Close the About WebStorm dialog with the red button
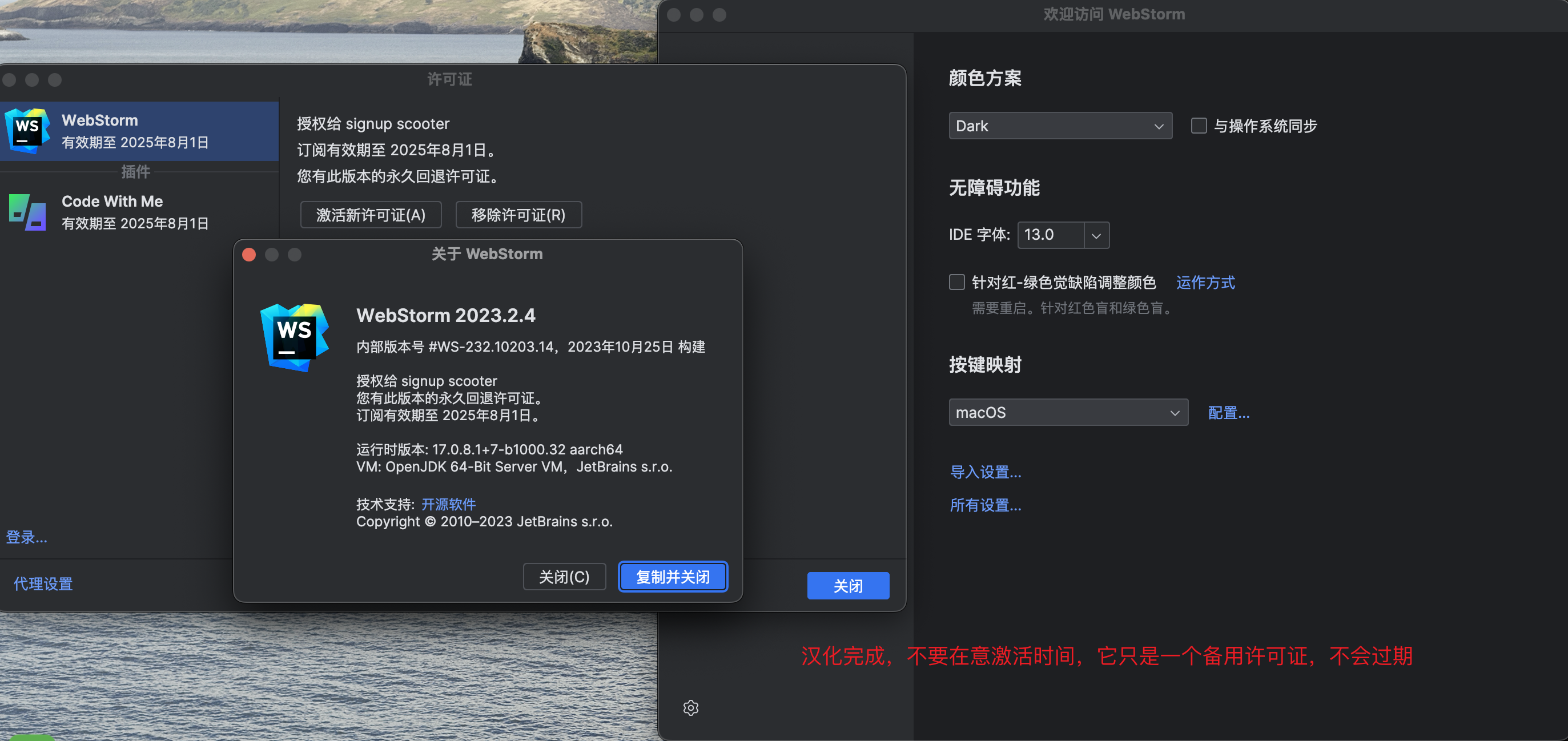The image size is (1568, 741). point(249,254)
